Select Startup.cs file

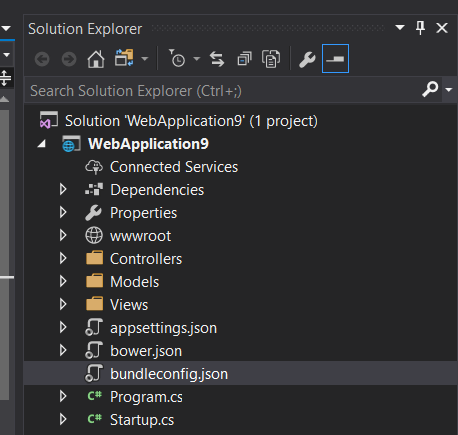(142, 420)
